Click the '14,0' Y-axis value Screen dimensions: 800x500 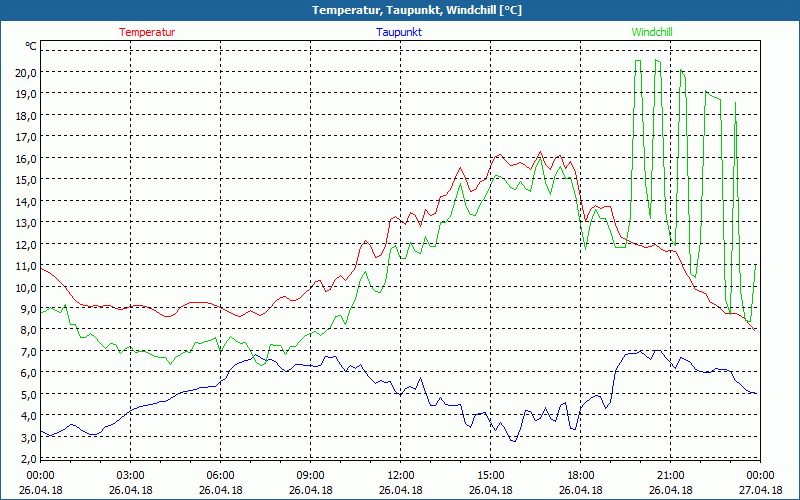pos(26,202)
